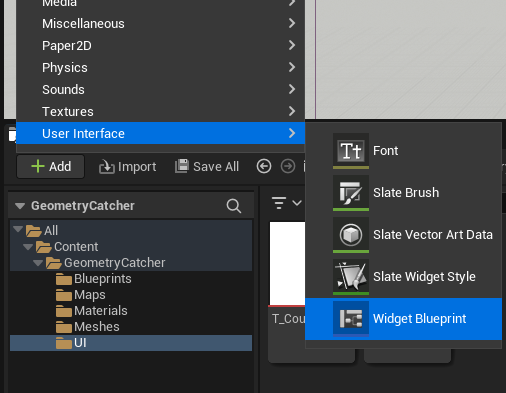Select the Font asset icon
506x393 pixels.
point(351,151)
